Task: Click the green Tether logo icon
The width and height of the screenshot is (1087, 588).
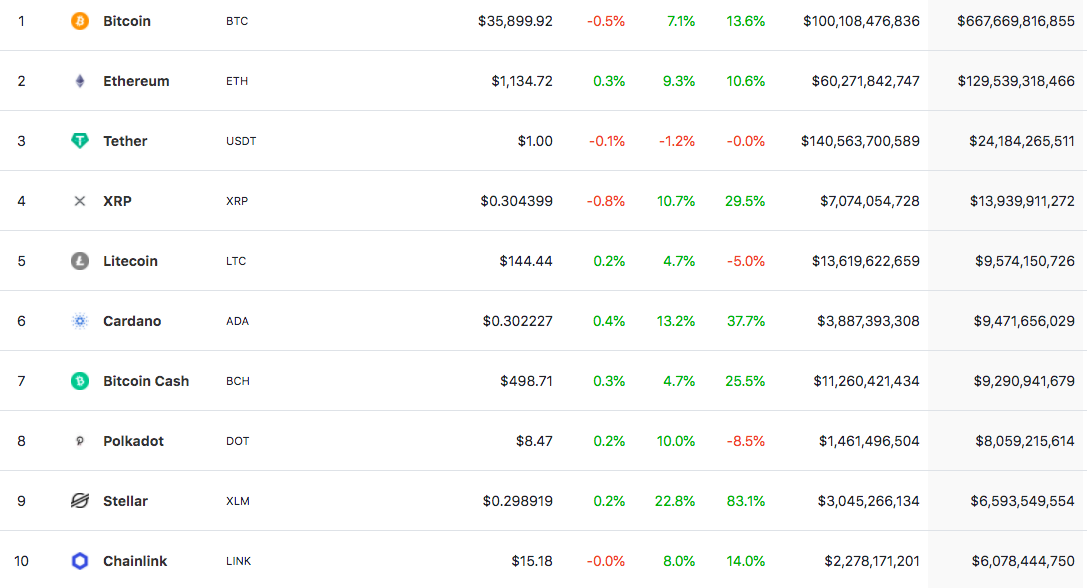Action: click(80, 141)
